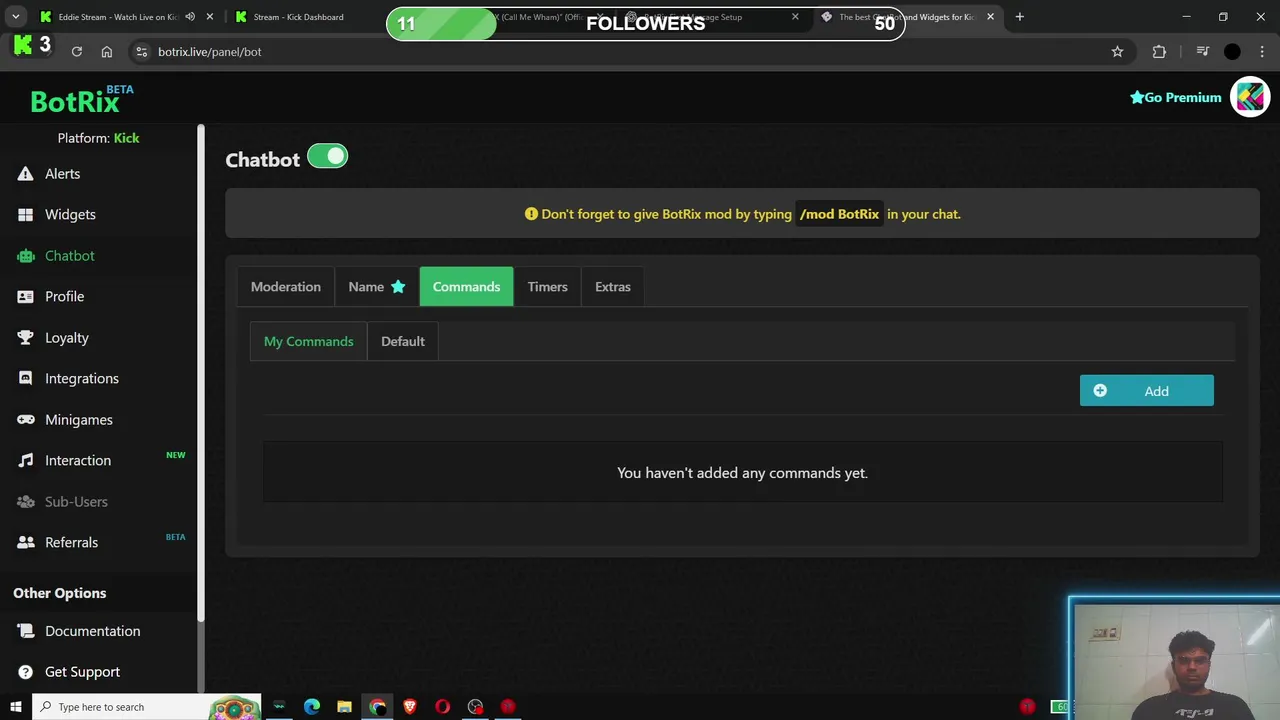Image resolution: width=1280 pixels, height=720 pixels.
Task: Click the Go Premium link
Action: 1176,97
